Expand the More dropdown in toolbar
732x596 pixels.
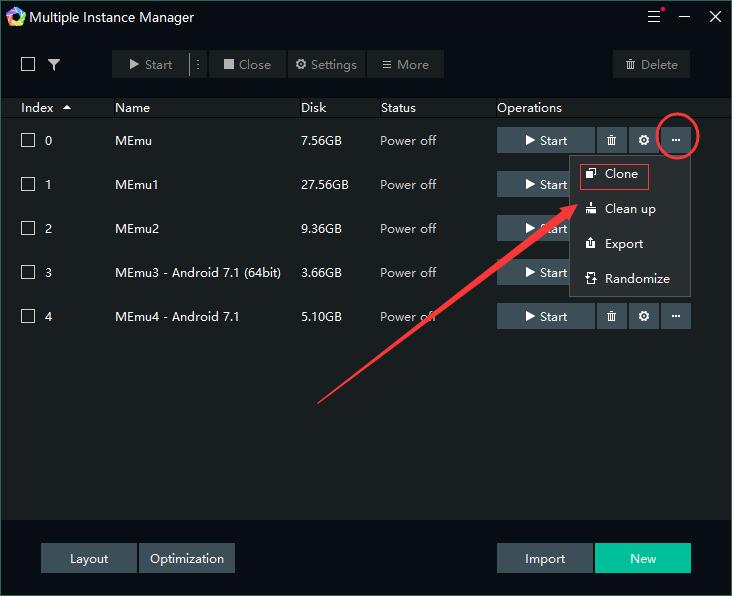pyautogui.click(x=405, y=65)
